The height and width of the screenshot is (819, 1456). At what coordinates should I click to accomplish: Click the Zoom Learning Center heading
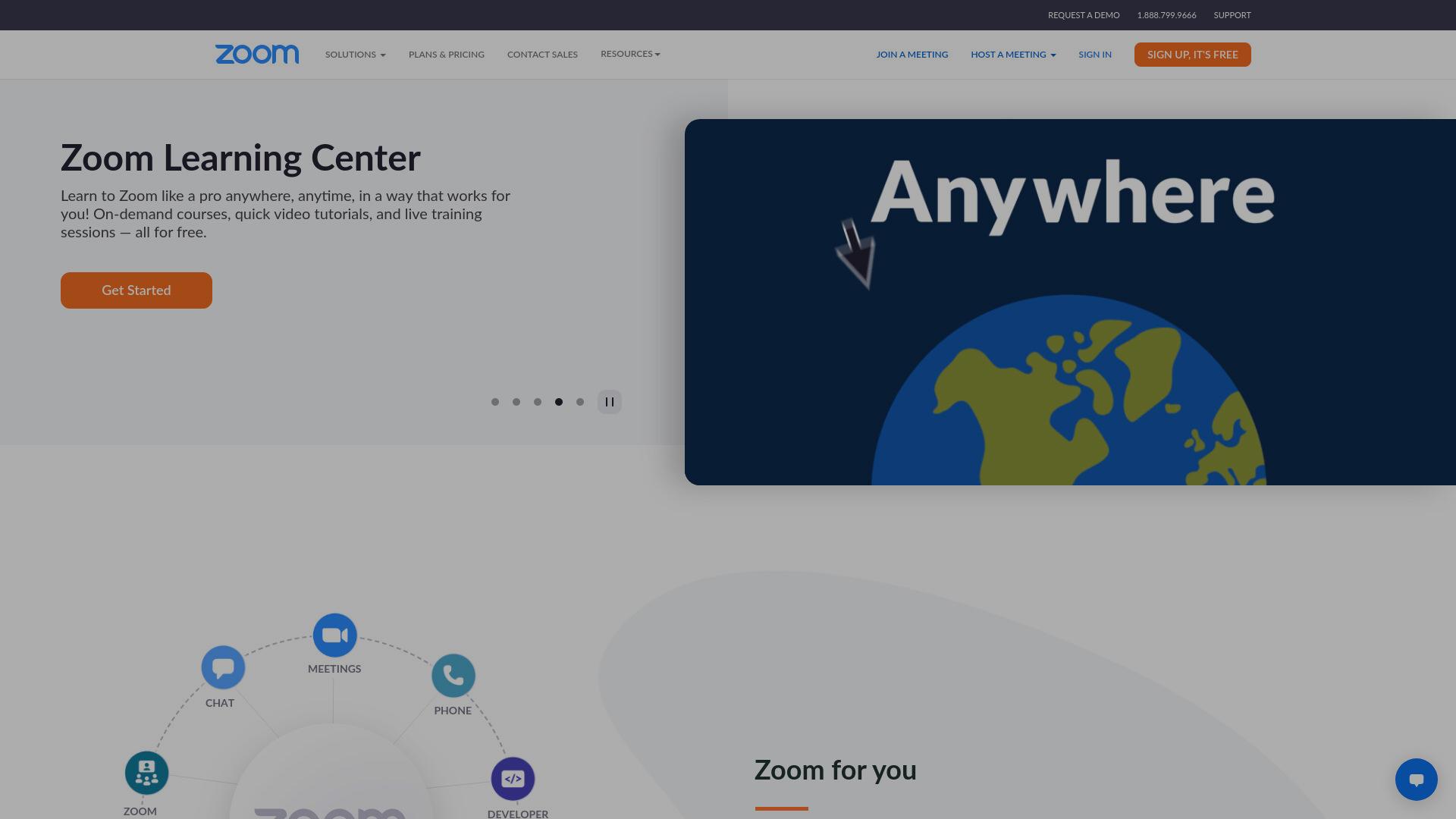coord(240,158)
